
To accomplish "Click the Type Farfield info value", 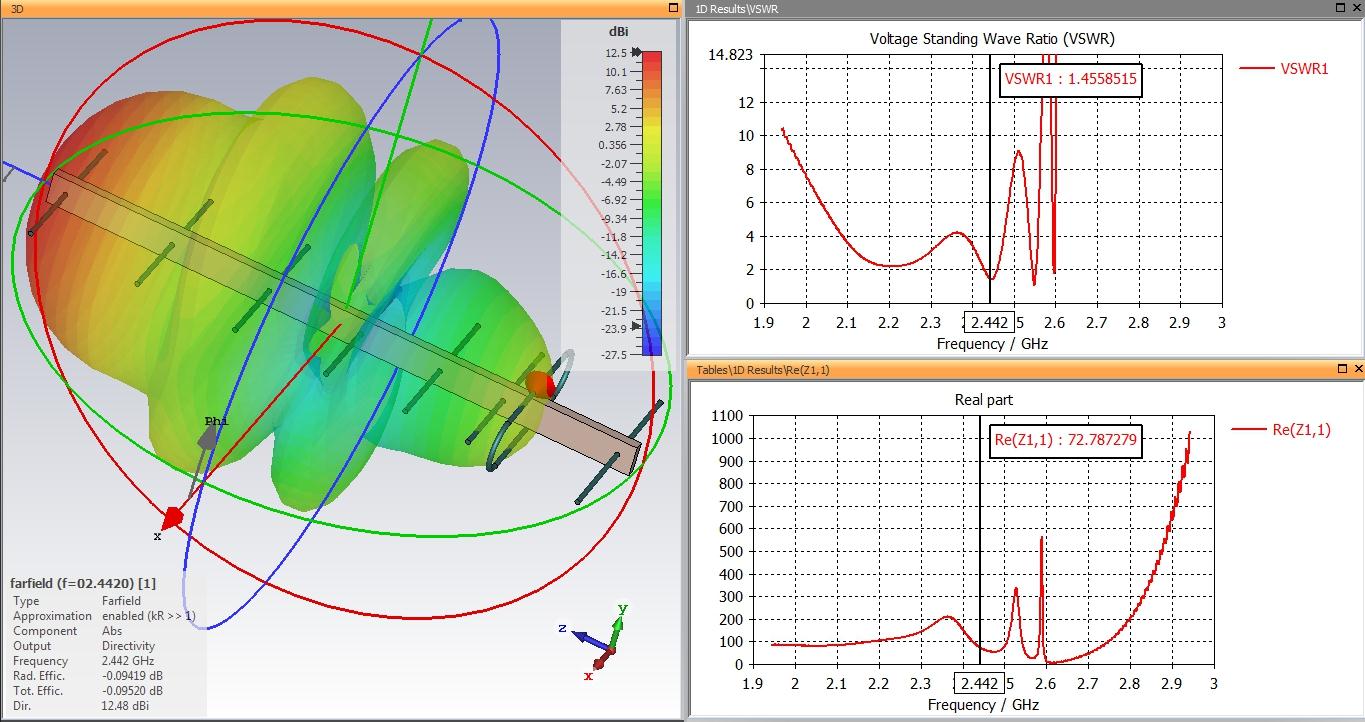I will click(x=122, y=601).
